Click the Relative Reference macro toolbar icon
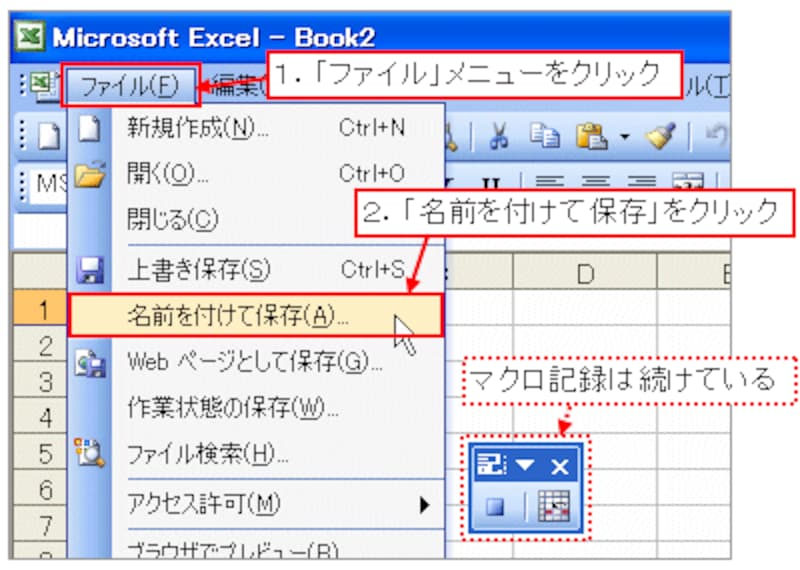The width and height of the screenshot is (800, 570). (554, 506)
